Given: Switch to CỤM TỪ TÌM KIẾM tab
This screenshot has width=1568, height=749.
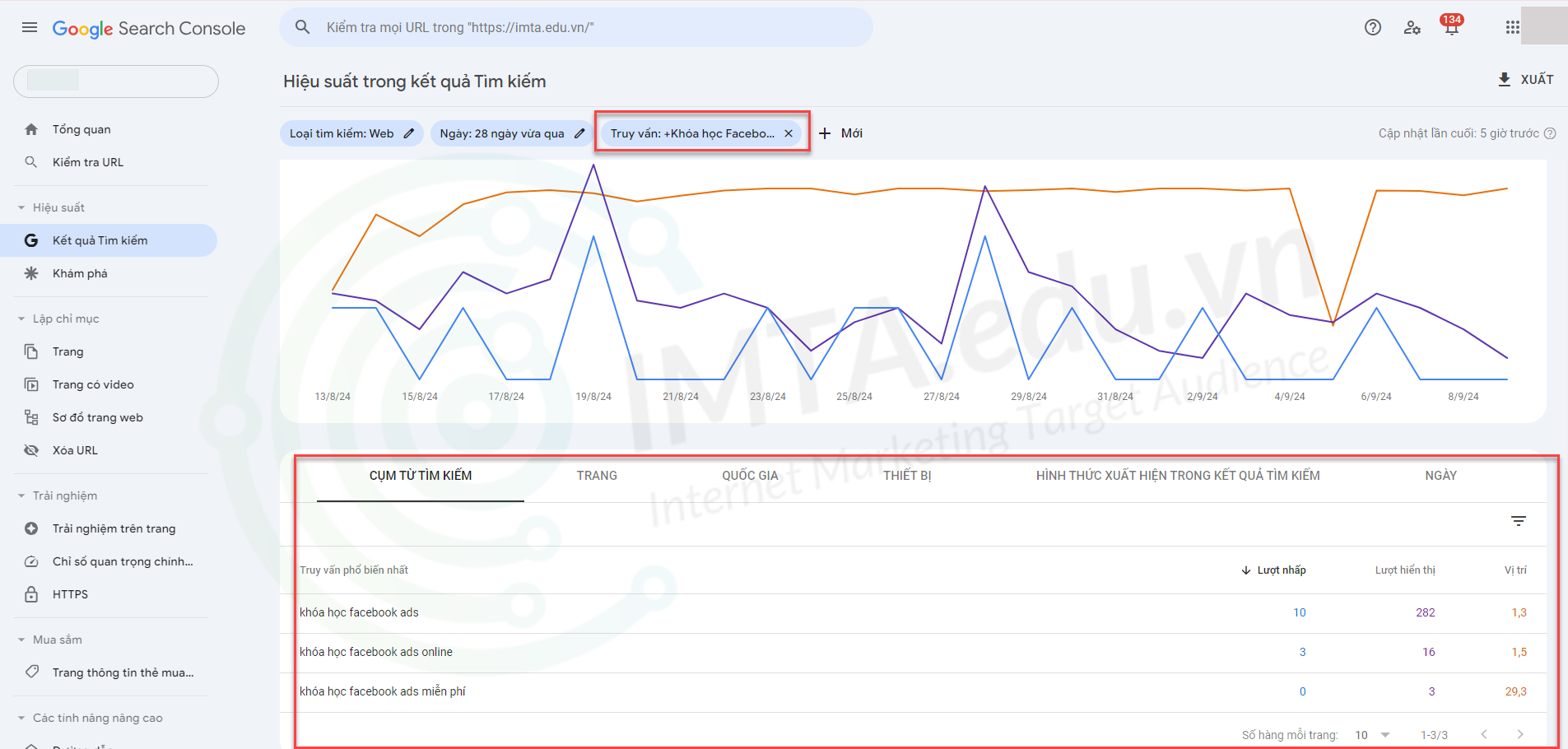Looking at the screenshot, I should [421, 476].
